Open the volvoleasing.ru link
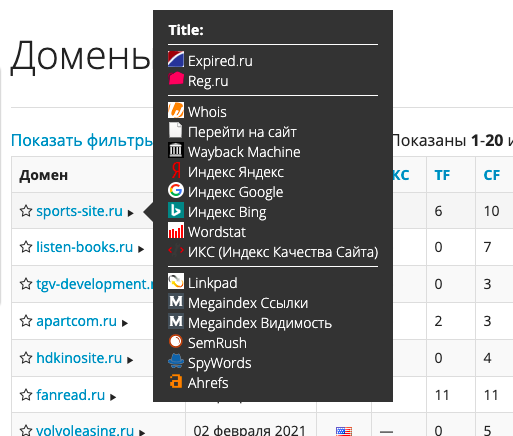513x436 pixels. click(x=85, y=430)
